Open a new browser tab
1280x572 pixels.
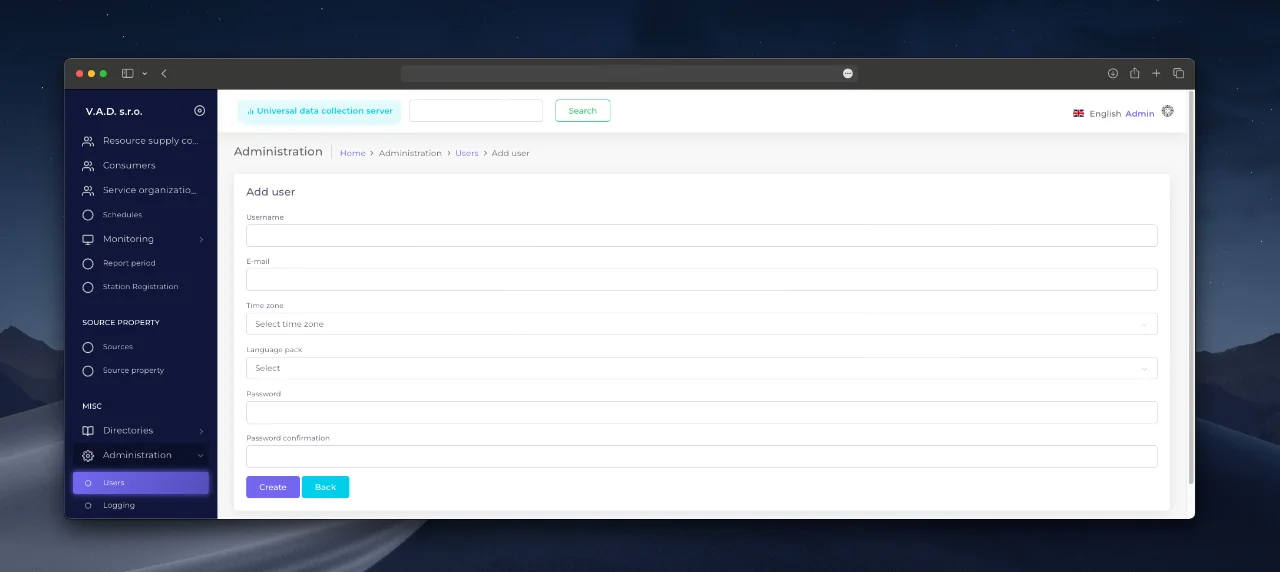[x=1156, y=73]
